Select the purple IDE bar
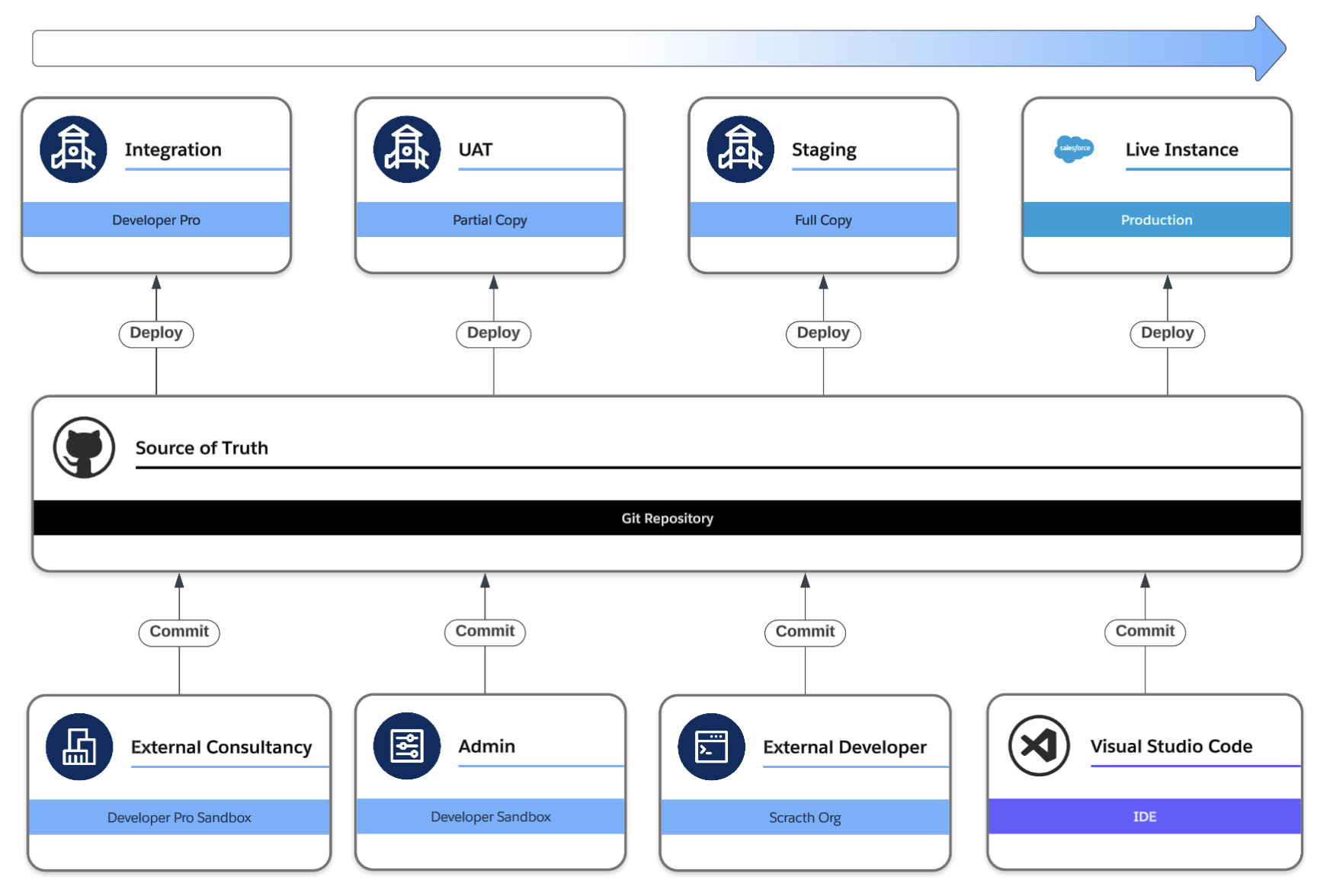The width and height of the screenshot is (1317, 896). (1145, 816)
